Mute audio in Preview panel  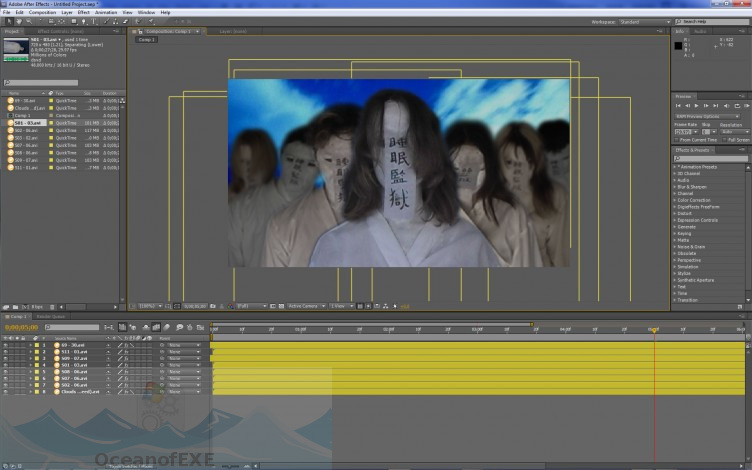(x=726, y=106)
